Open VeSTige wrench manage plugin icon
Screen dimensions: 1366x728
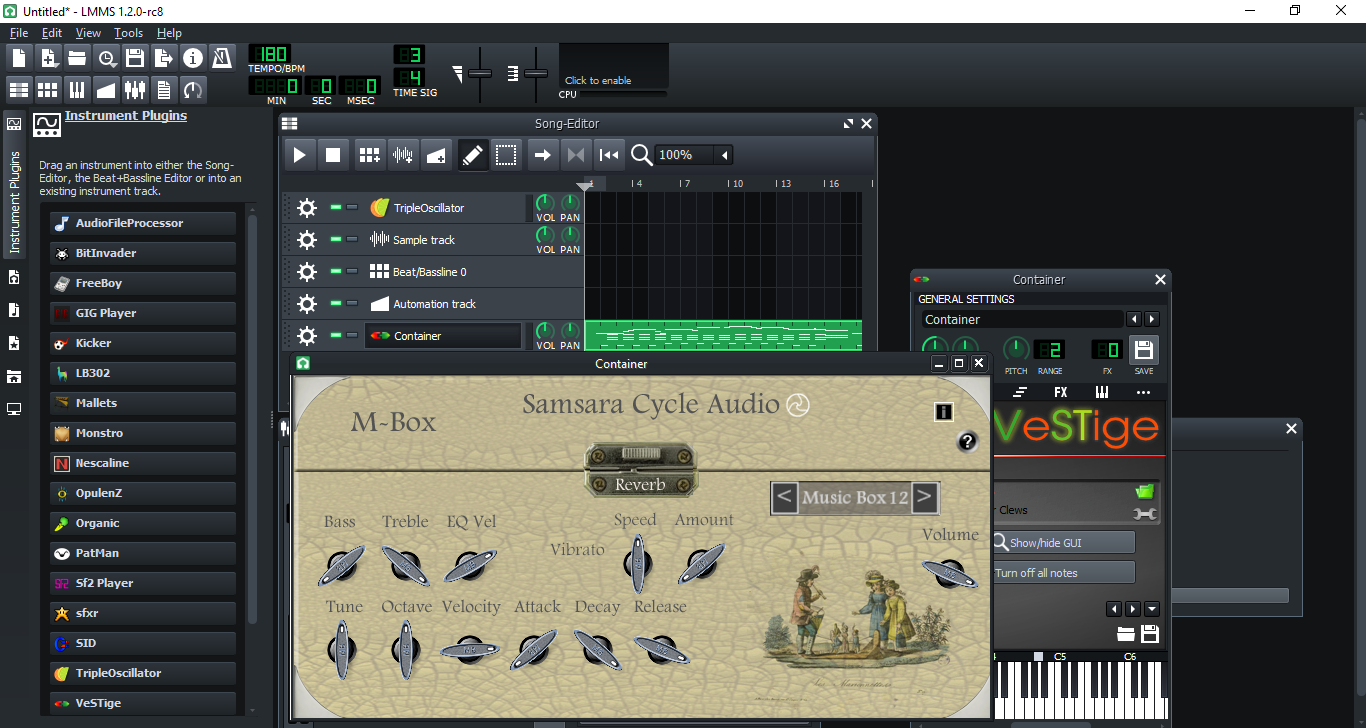tap(1145, 514)
